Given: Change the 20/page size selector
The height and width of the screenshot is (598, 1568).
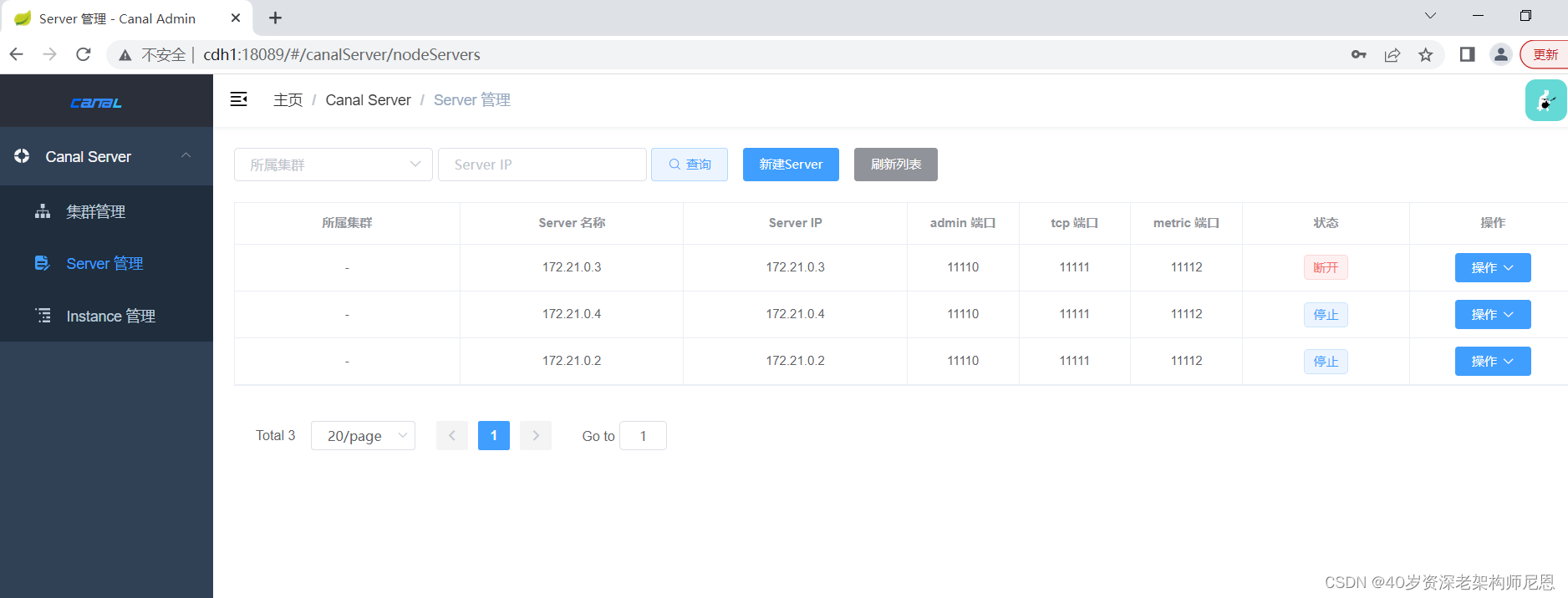Looking at the screenshot, I should (x=363, y=435).
